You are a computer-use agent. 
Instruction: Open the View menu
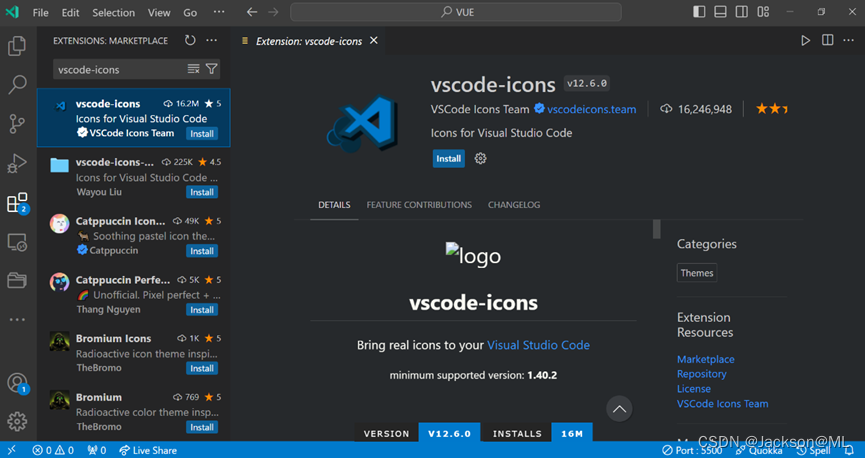159,12
